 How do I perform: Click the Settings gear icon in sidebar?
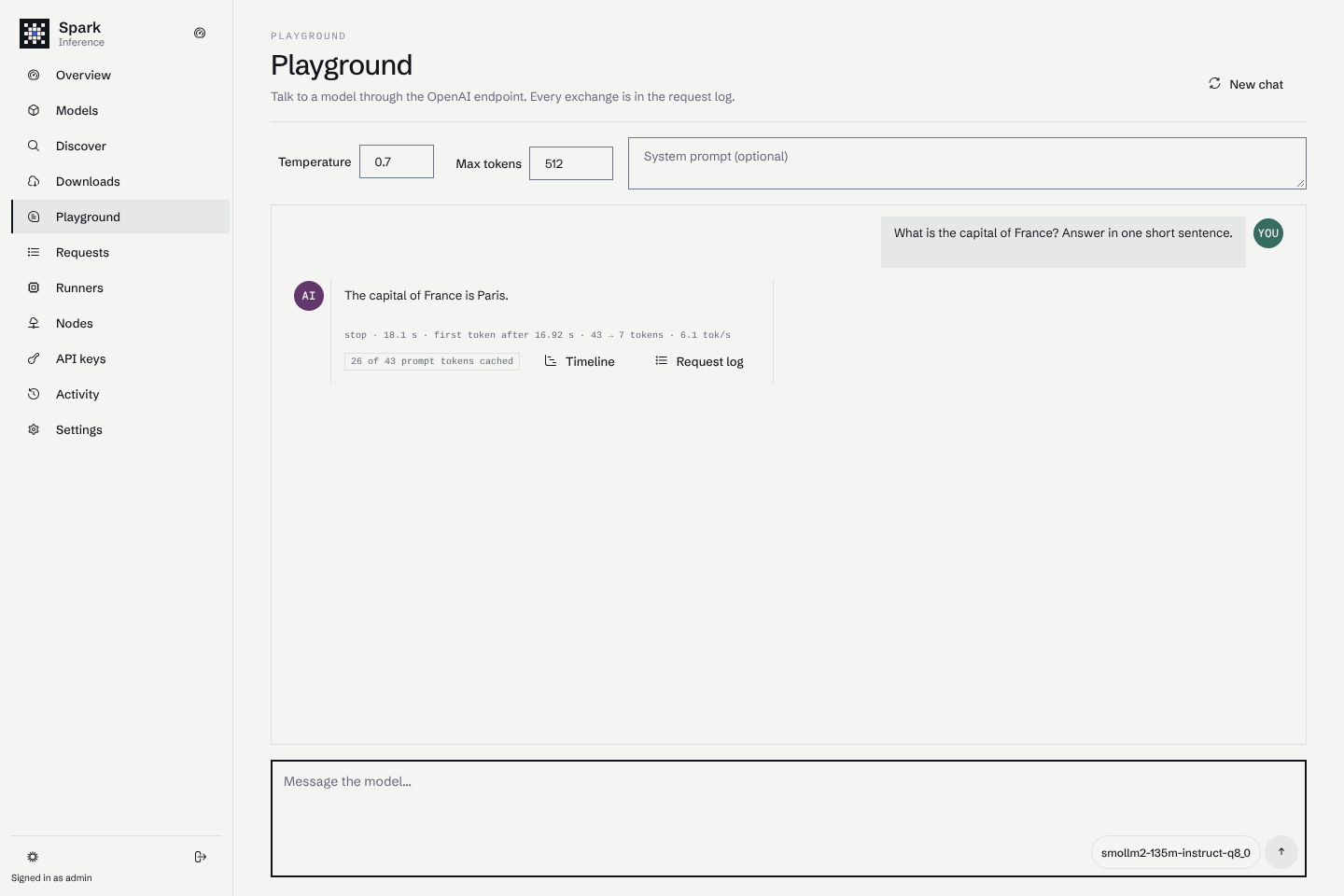(34, 429)
